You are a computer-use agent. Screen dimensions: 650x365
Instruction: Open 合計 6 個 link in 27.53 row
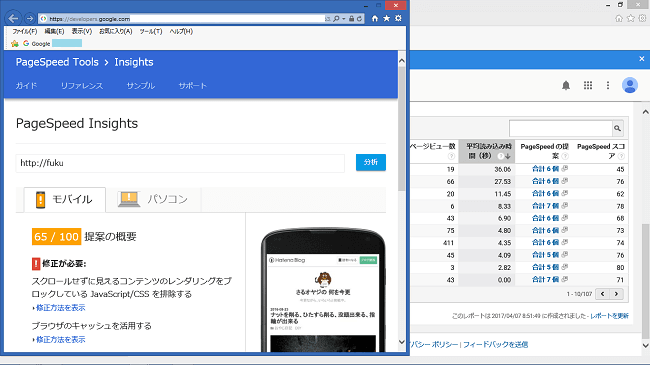(546, 181)
